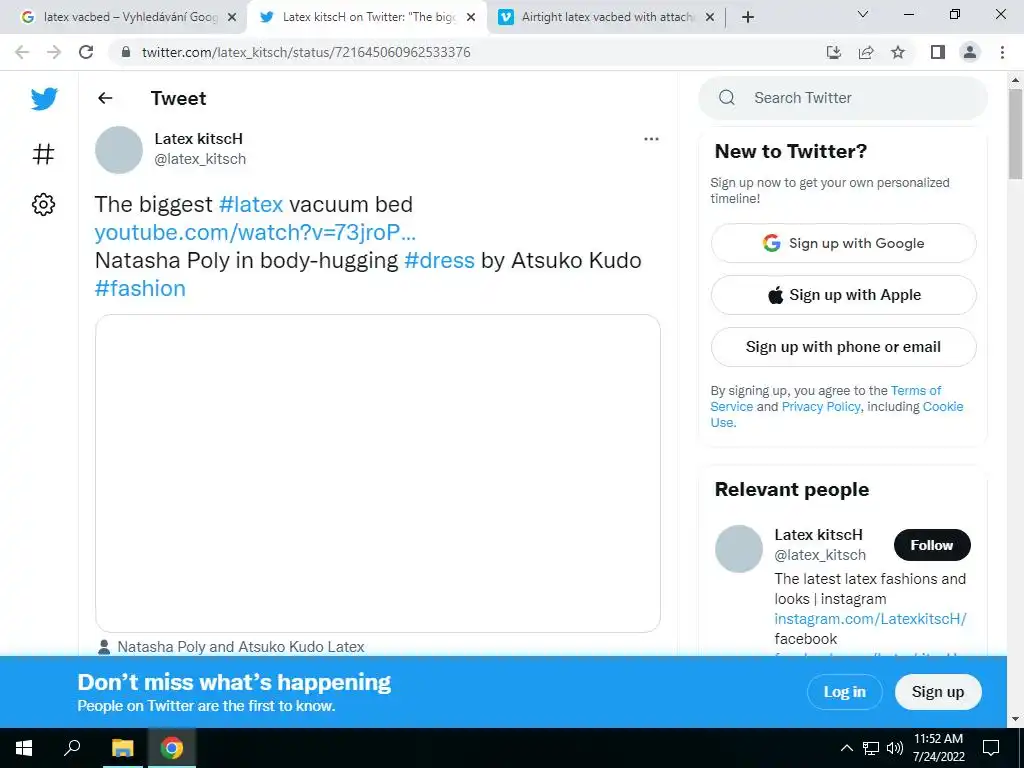Open the #fashion hashtag link
This screenshot has width=1024, height=768.
point(140,289)
